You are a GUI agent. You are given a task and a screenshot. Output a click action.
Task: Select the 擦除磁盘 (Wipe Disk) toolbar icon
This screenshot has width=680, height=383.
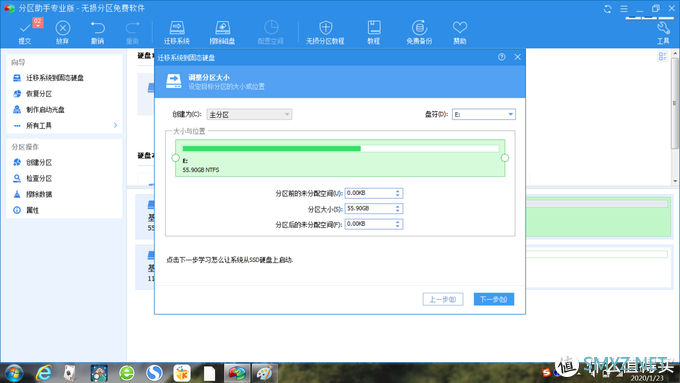(x=222, y=28)
